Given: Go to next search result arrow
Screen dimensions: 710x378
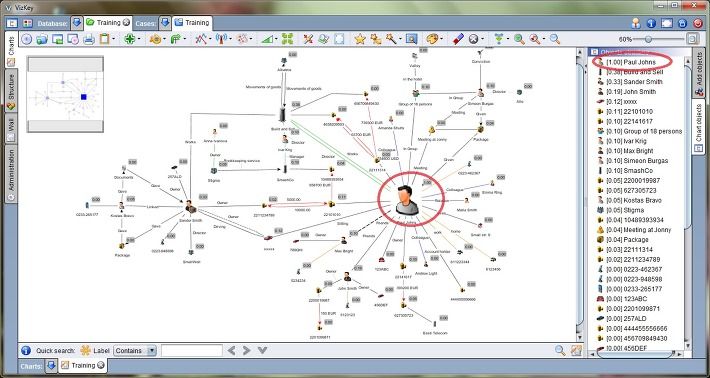Looking at the screenshot, I should pos(246,350).
